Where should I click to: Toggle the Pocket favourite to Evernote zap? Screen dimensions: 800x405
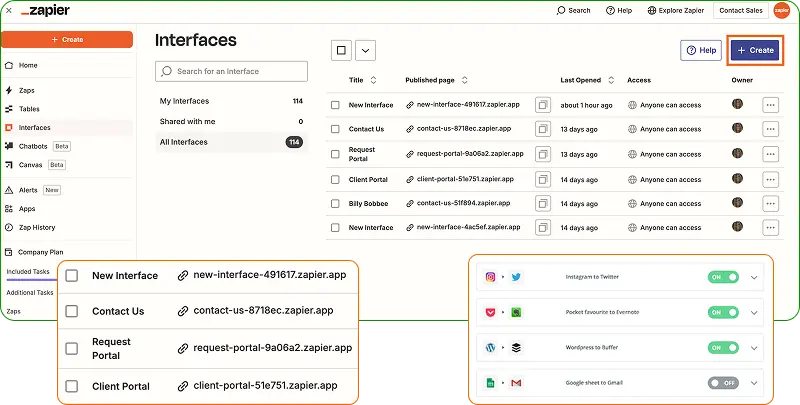(723, 312)
